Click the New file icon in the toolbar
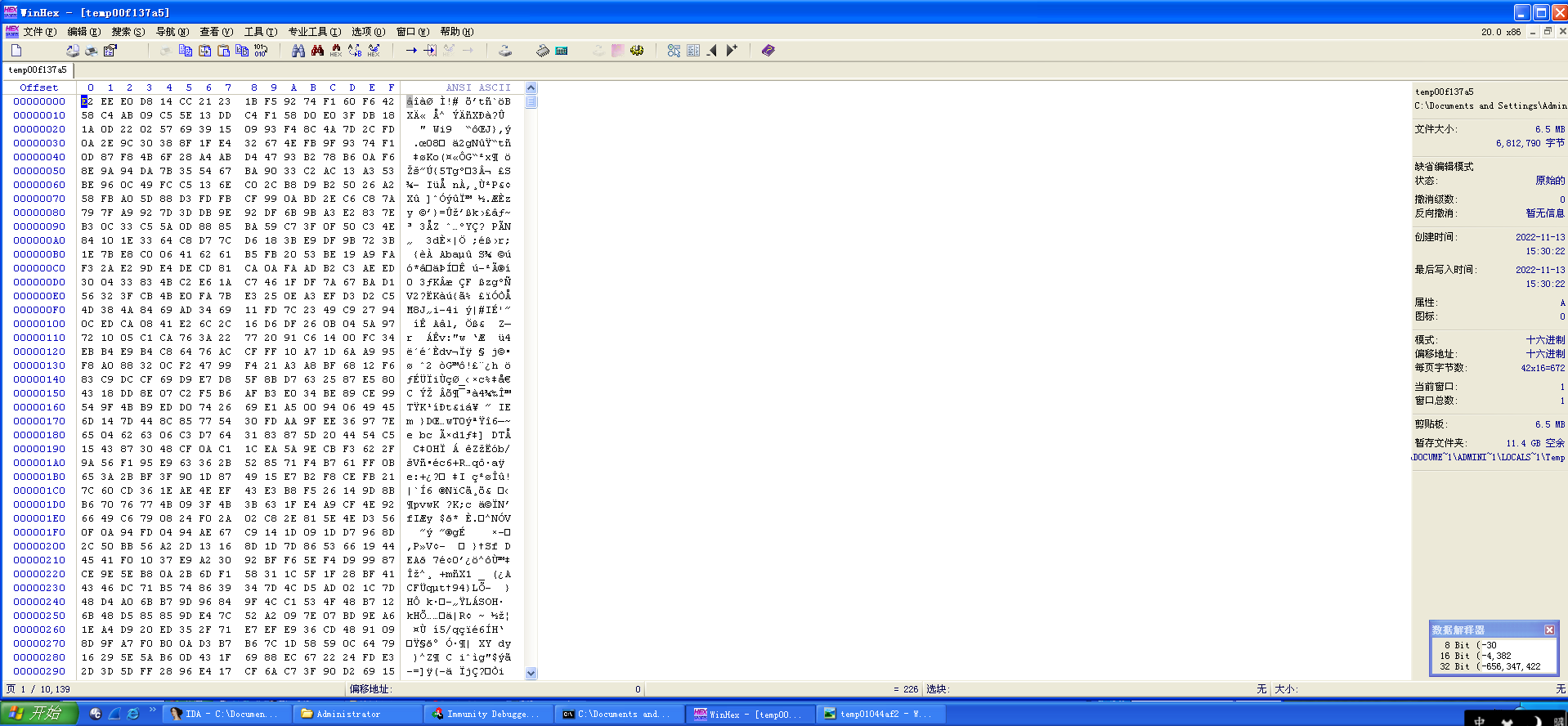1568x726 pixels. click(x=16, y=51)
